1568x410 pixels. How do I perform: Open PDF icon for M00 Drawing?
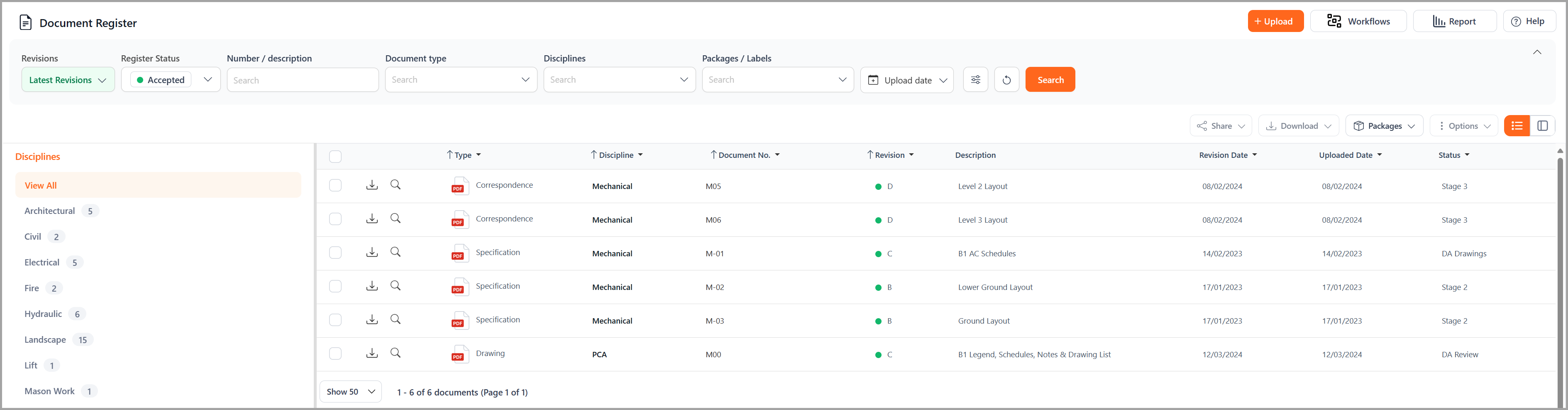(x=459, y=354)
